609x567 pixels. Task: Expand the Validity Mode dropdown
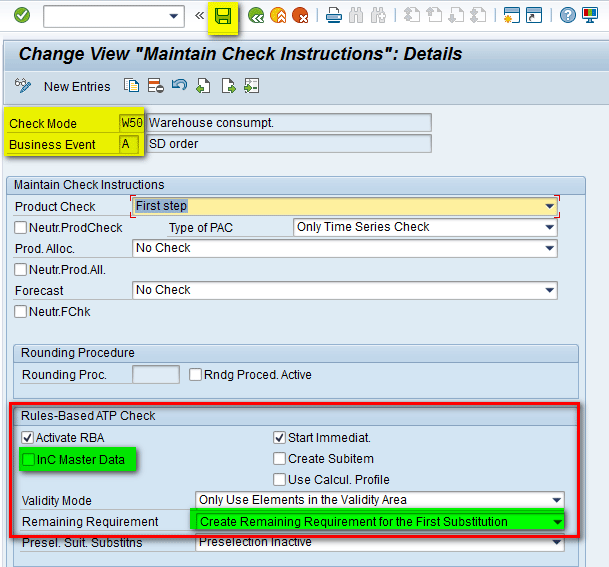(x=556, y=500)
